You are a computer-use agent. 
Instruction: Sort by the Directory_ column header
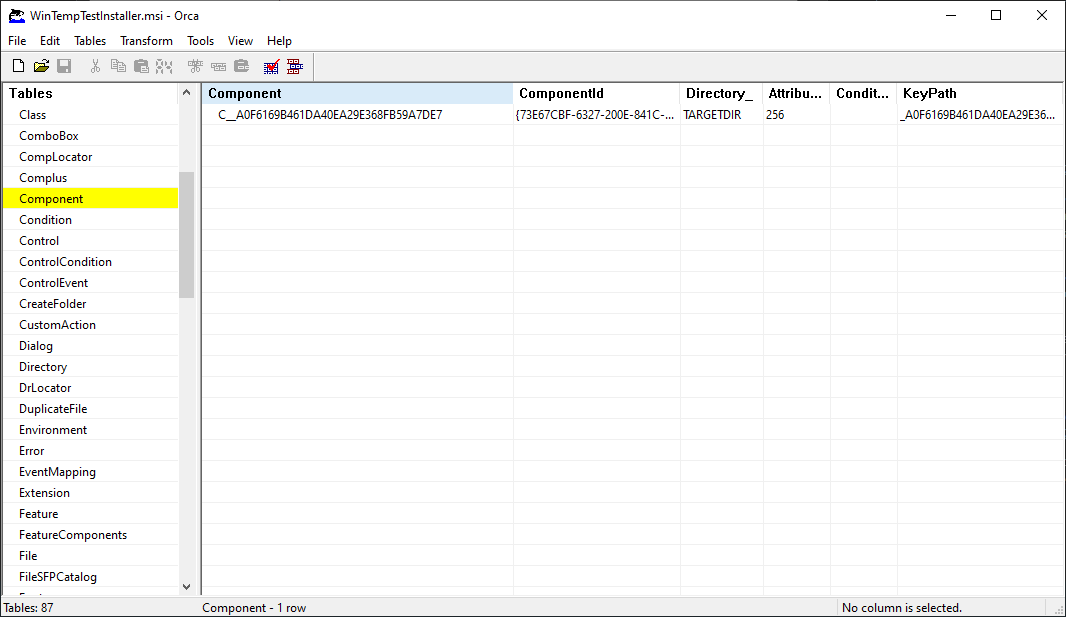tap(721, 93)
